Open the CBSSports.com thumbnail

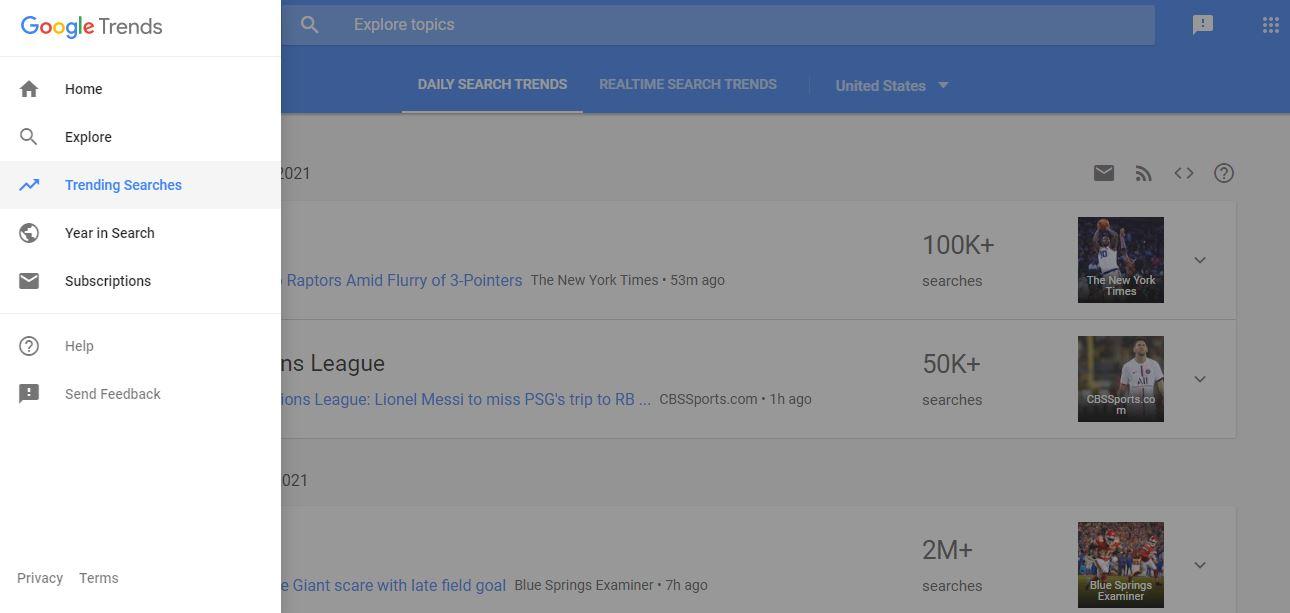[x=1121, y=379]
